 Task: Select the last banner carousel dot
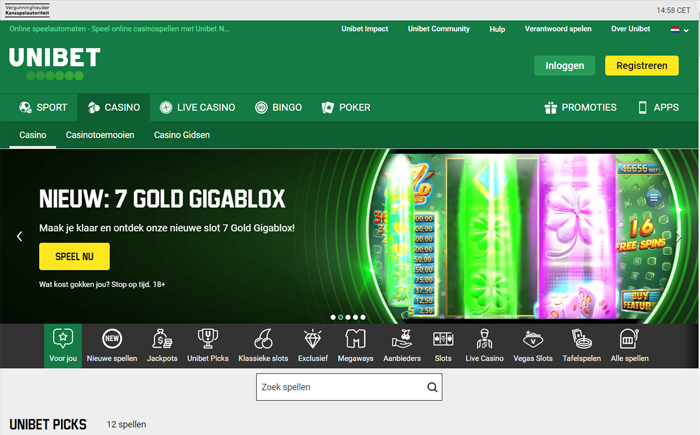362,318
